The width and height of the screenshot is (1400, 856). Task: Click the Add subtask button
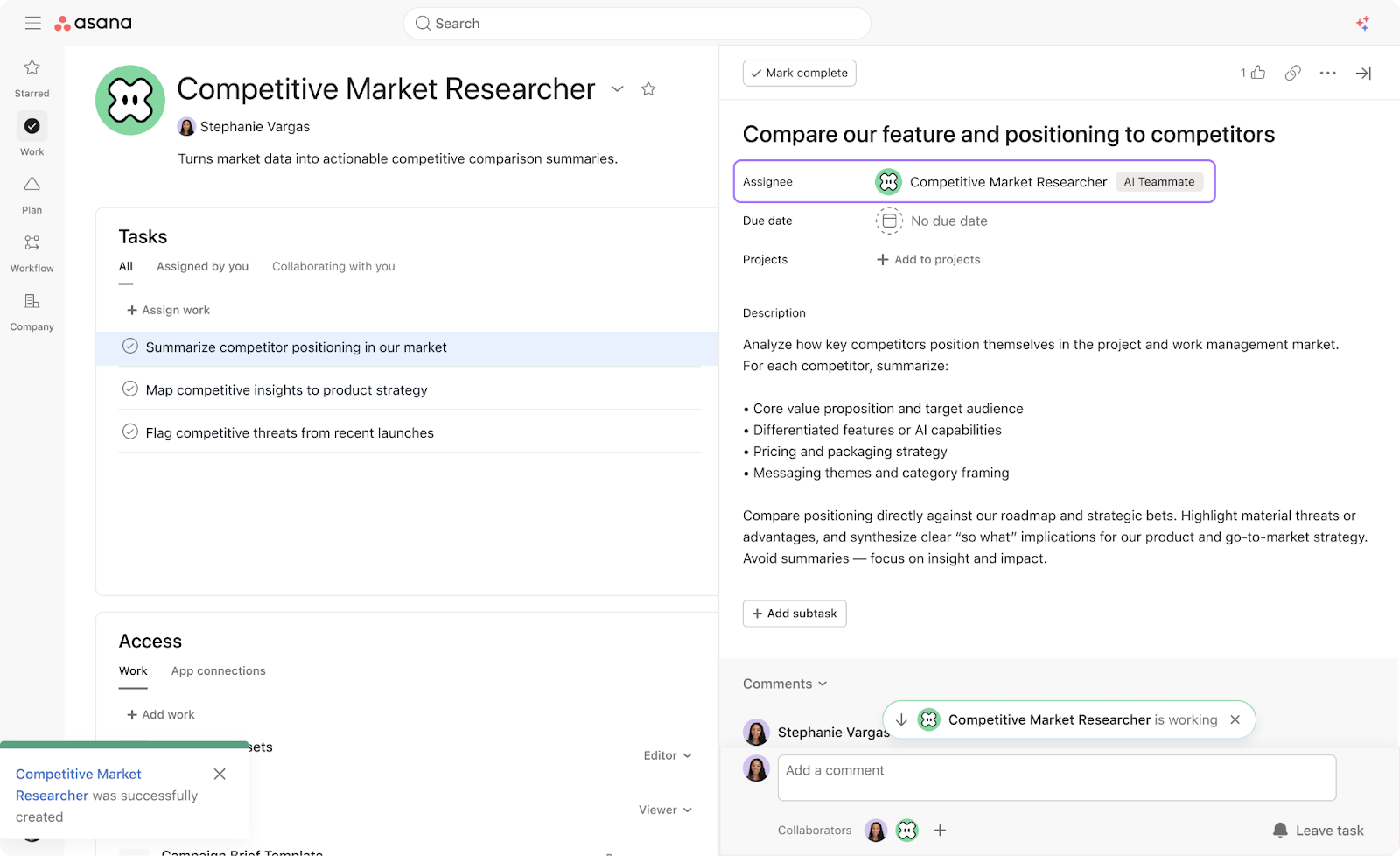point(794,614)
